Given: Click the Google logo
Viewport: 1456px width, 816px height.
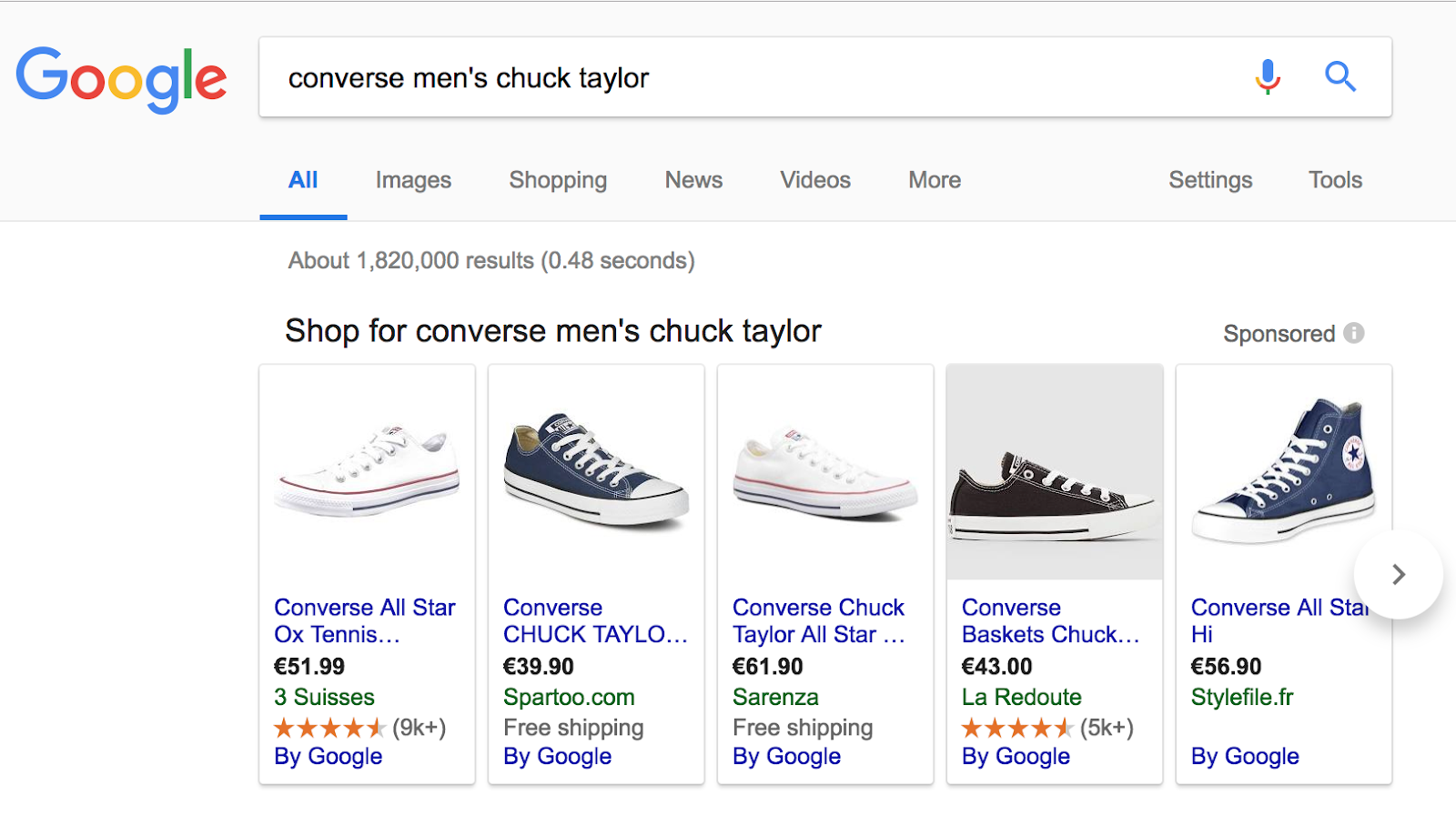Looking at the screenshot, I should tap(121, 79).
